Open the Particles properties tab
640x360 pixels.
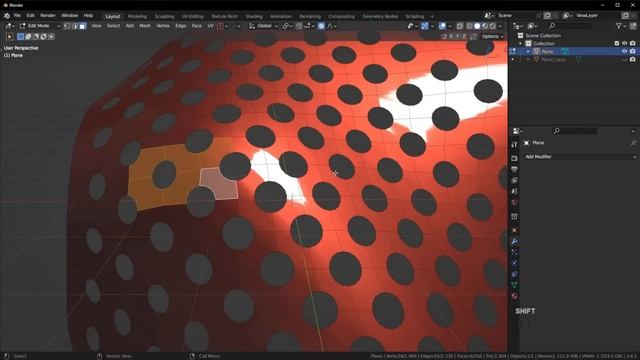point(514,252)
